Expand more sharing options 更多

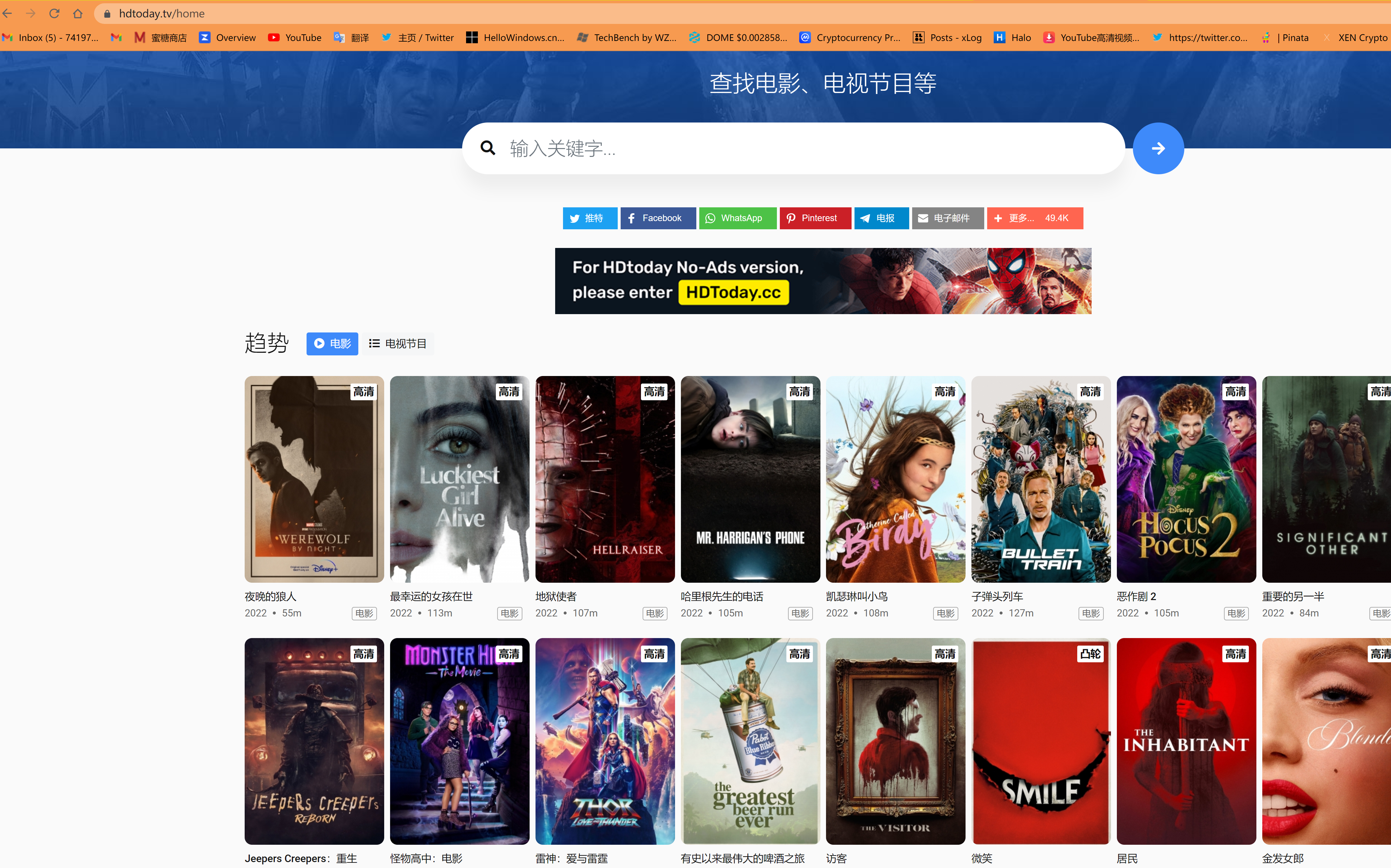click(x=1034, y=218)
